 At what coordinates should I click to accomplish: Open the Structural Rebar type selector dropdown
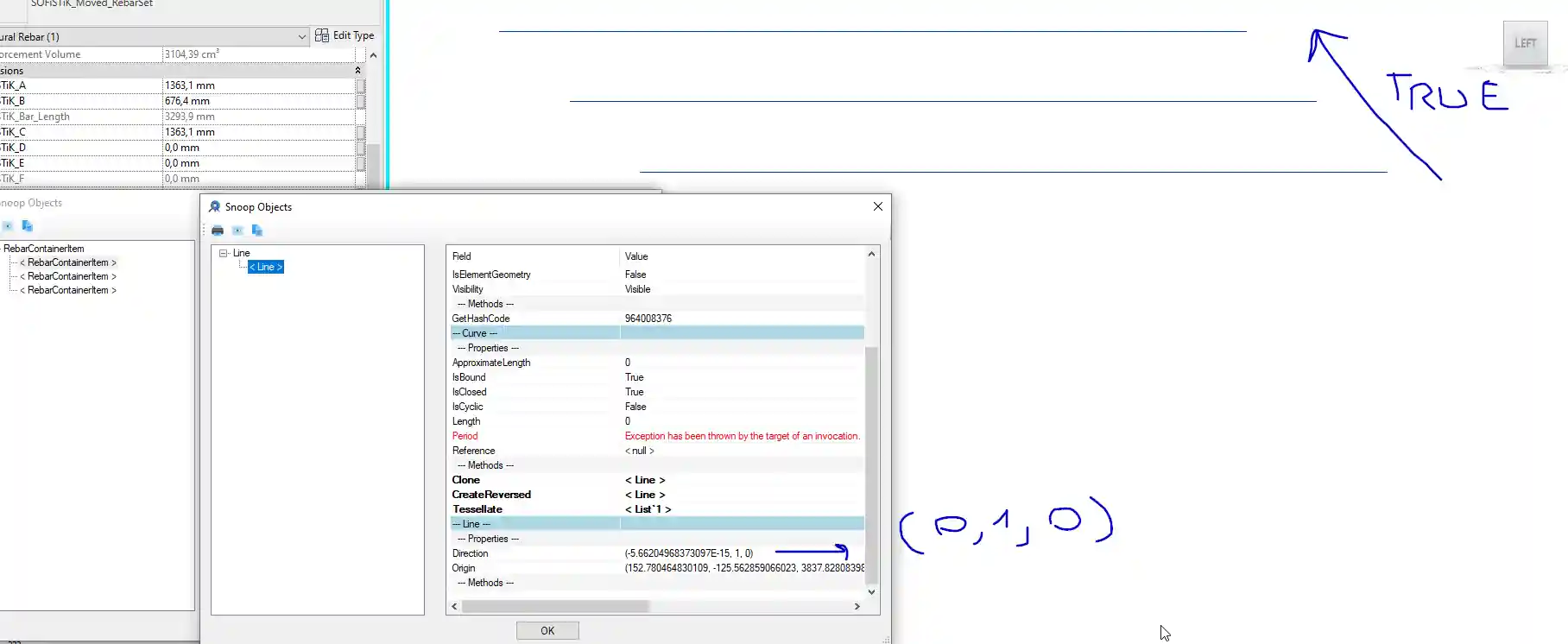301,37
